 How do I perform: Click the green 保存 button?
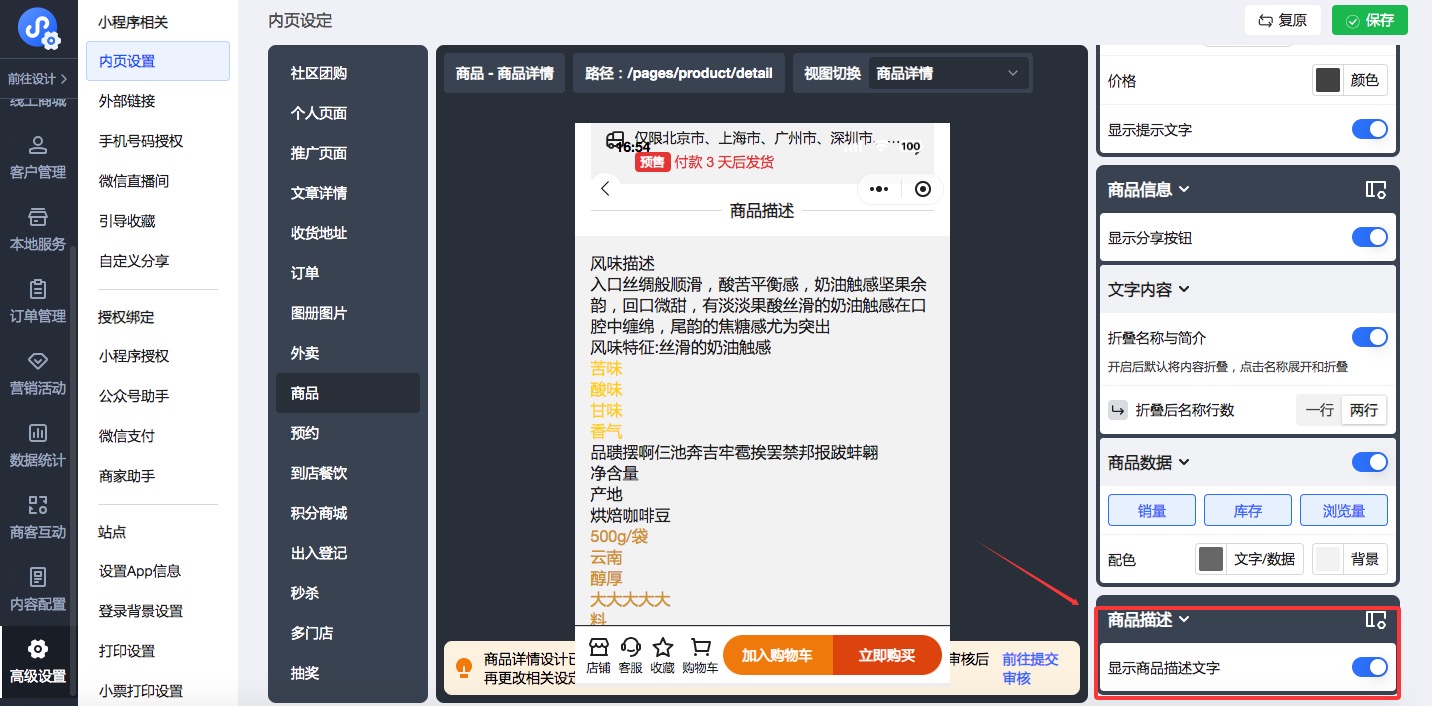pyautogui.click(x=1369, y=20)
